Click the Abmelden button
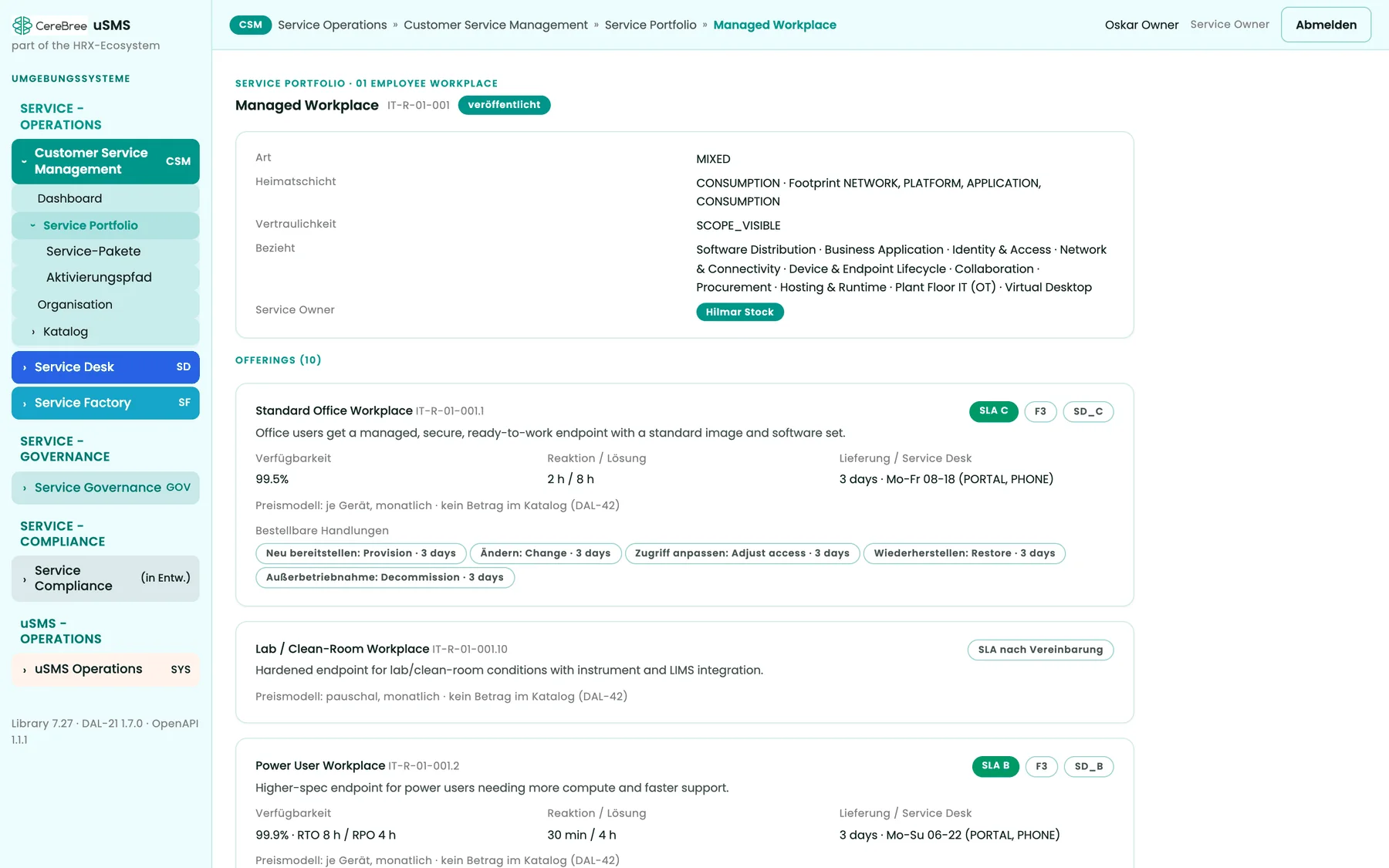The width and height of the screenshot is (1389, 868). pyautogui.click(x=1326, y=25)
